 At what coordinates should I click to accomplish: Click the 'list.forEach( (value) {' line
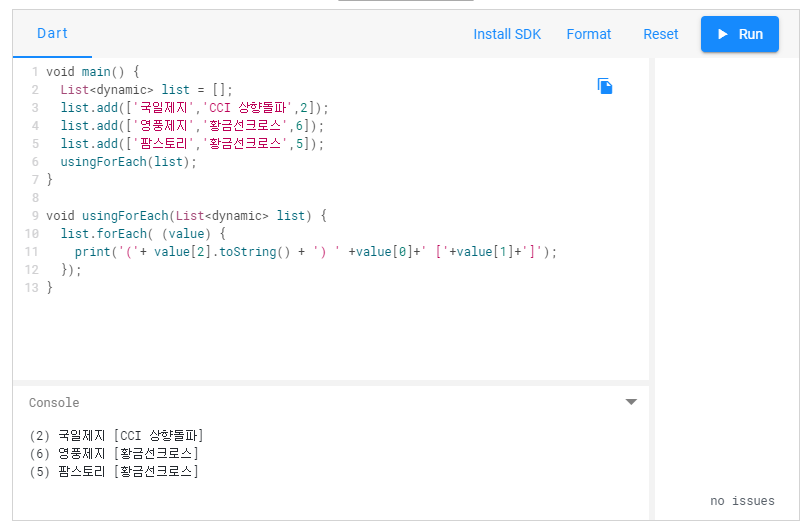[x=143, y=234]
